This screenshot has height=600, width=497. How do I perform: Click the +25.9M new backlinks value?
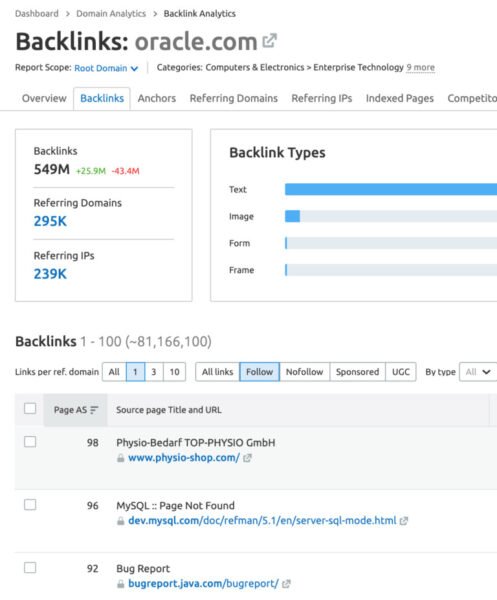(91, 171)
